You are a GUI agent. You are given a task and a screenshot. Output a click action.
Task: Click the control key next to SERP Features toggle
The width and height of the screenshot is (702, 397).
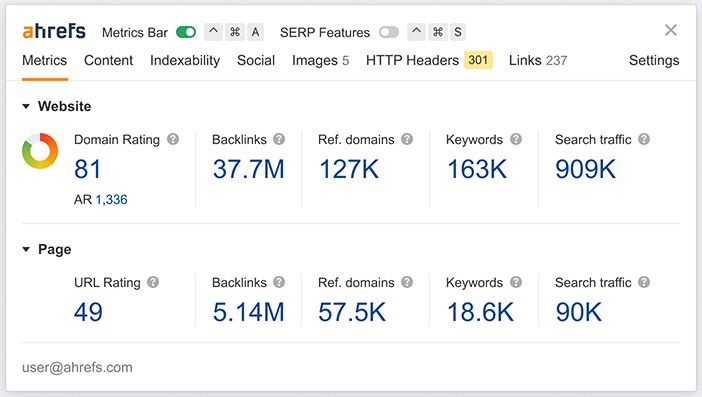[416, 32]
